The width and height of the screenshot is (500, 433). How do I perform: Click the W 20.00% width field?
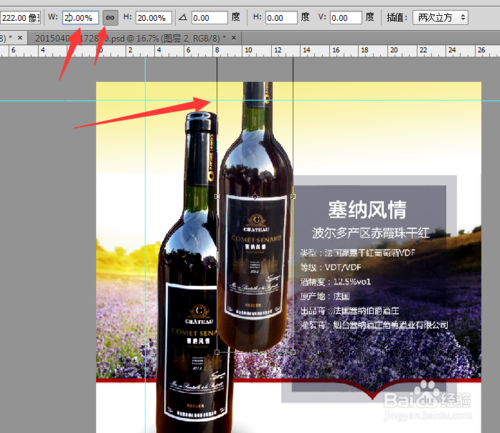80,18
